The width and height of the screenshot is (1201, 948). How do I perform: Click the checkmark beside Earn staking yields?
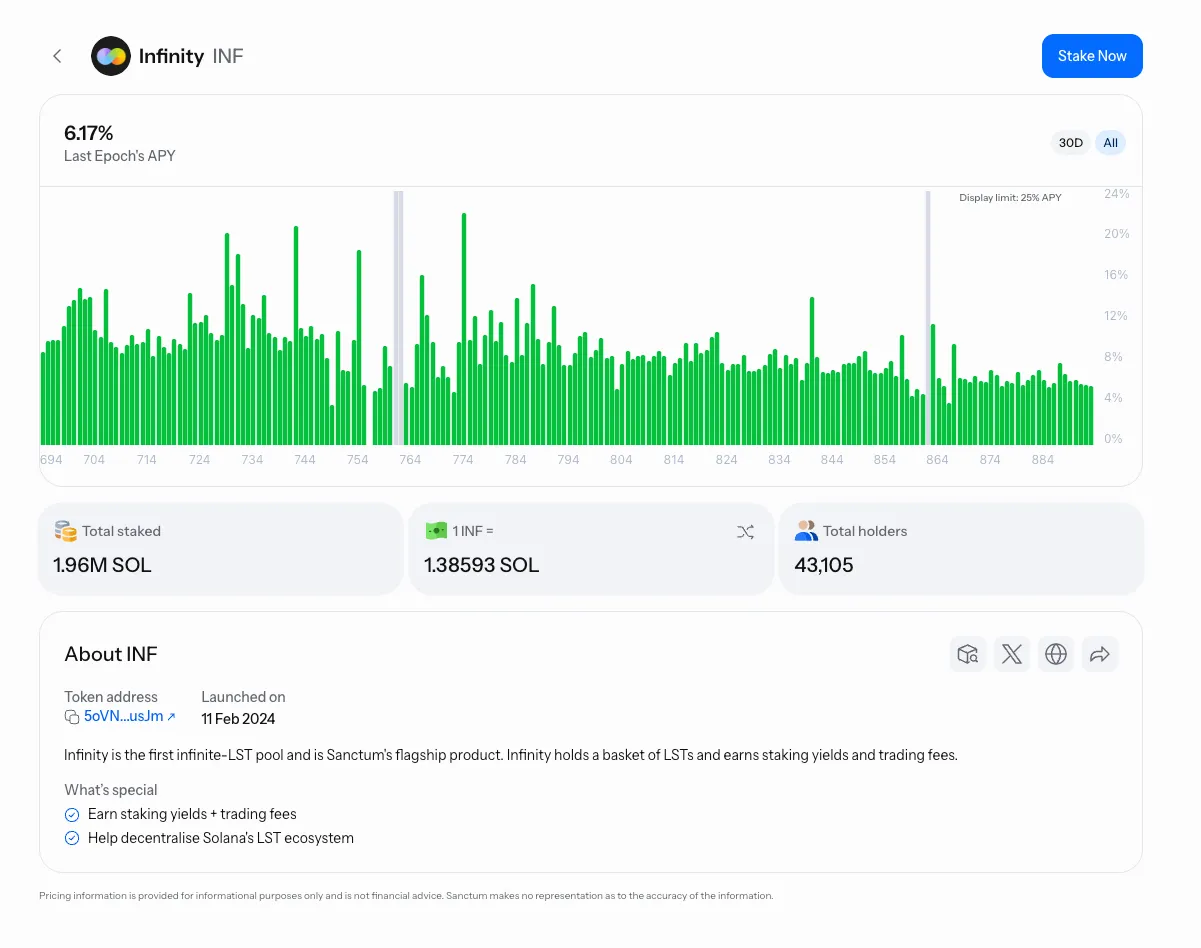pos(72,814)
